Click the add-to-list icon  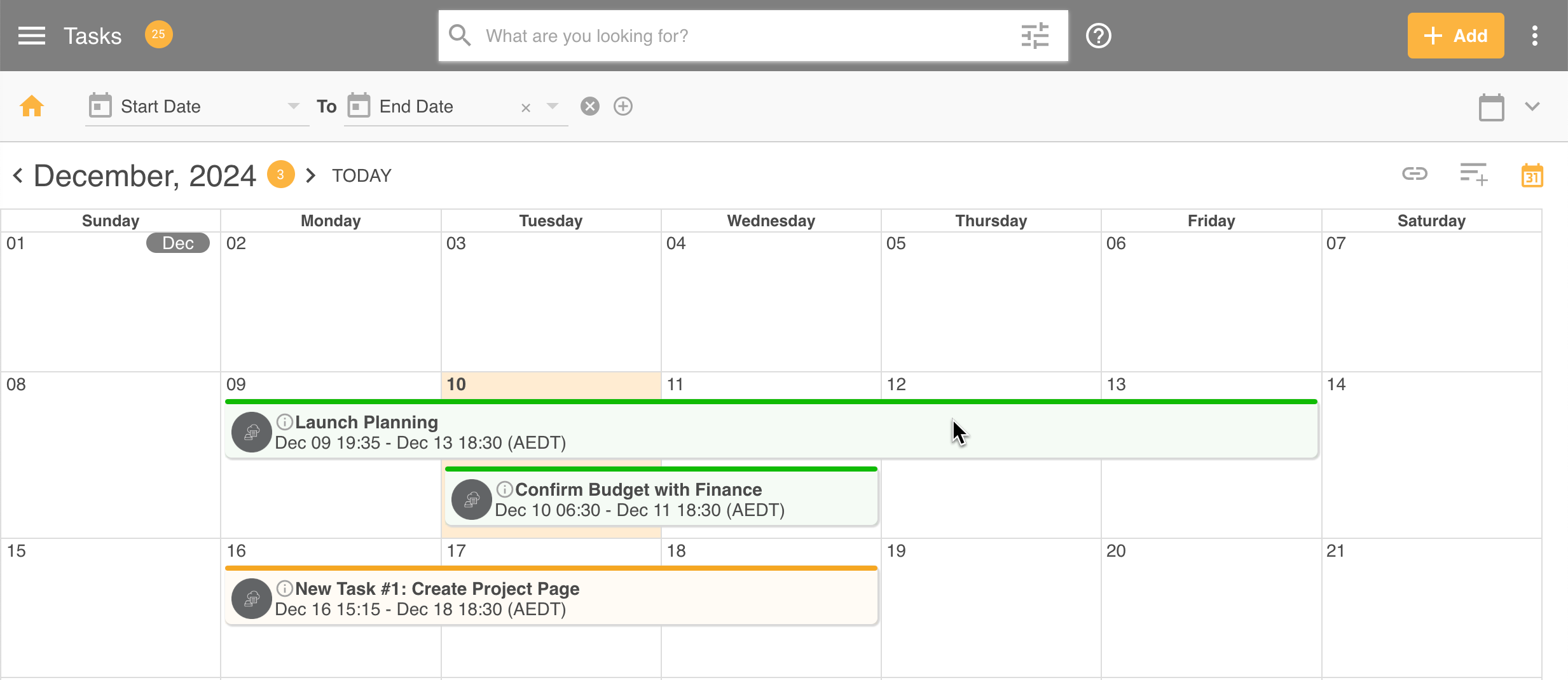[1473, 174]
